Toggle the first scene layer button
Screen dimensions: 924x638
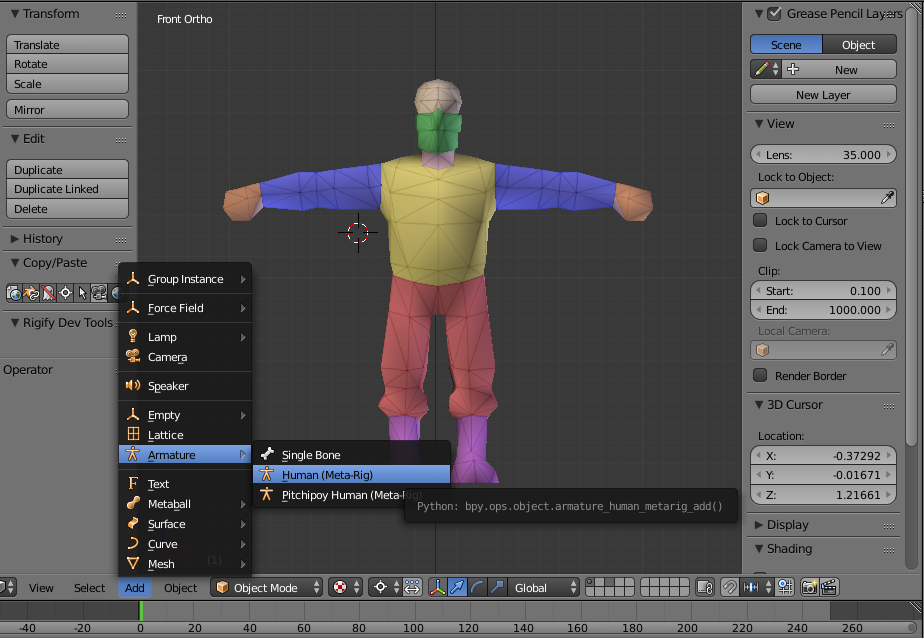point(590,583)
